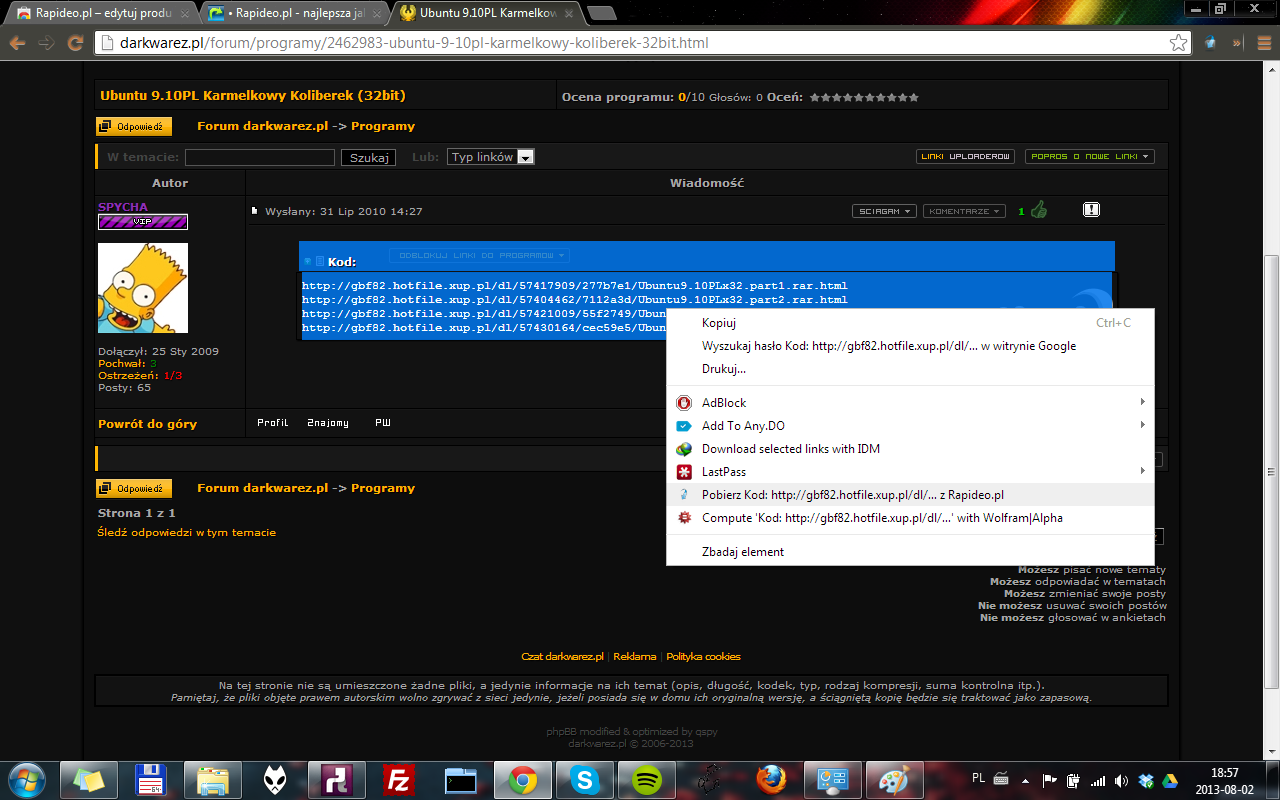This screenshot has width=1280, height=800.
Task: Open Spotify from the taskbar
Action: click(x=647, y=779)
